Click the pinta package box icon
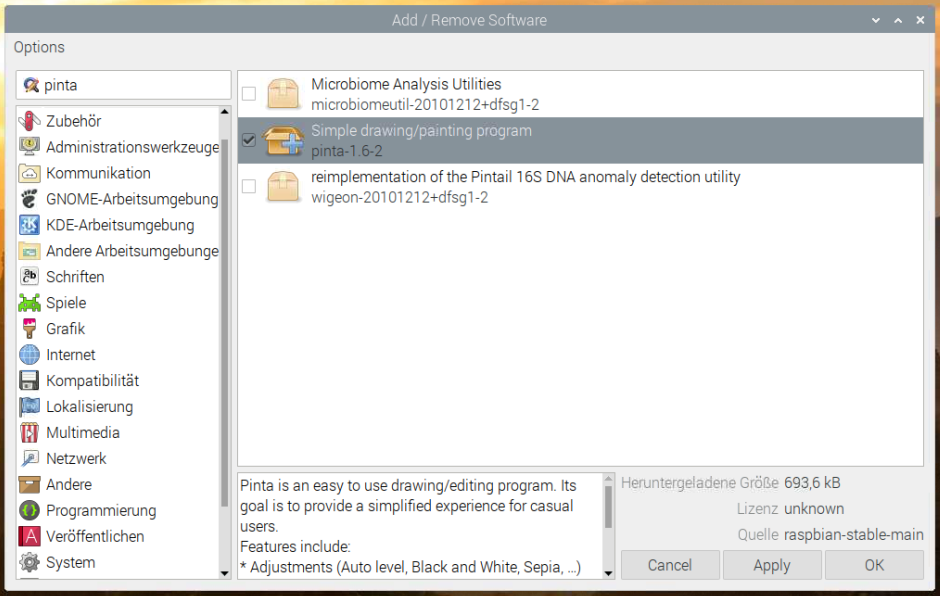Image resolution: width=940 pixels, height=596 pixels. coord(283,141)
